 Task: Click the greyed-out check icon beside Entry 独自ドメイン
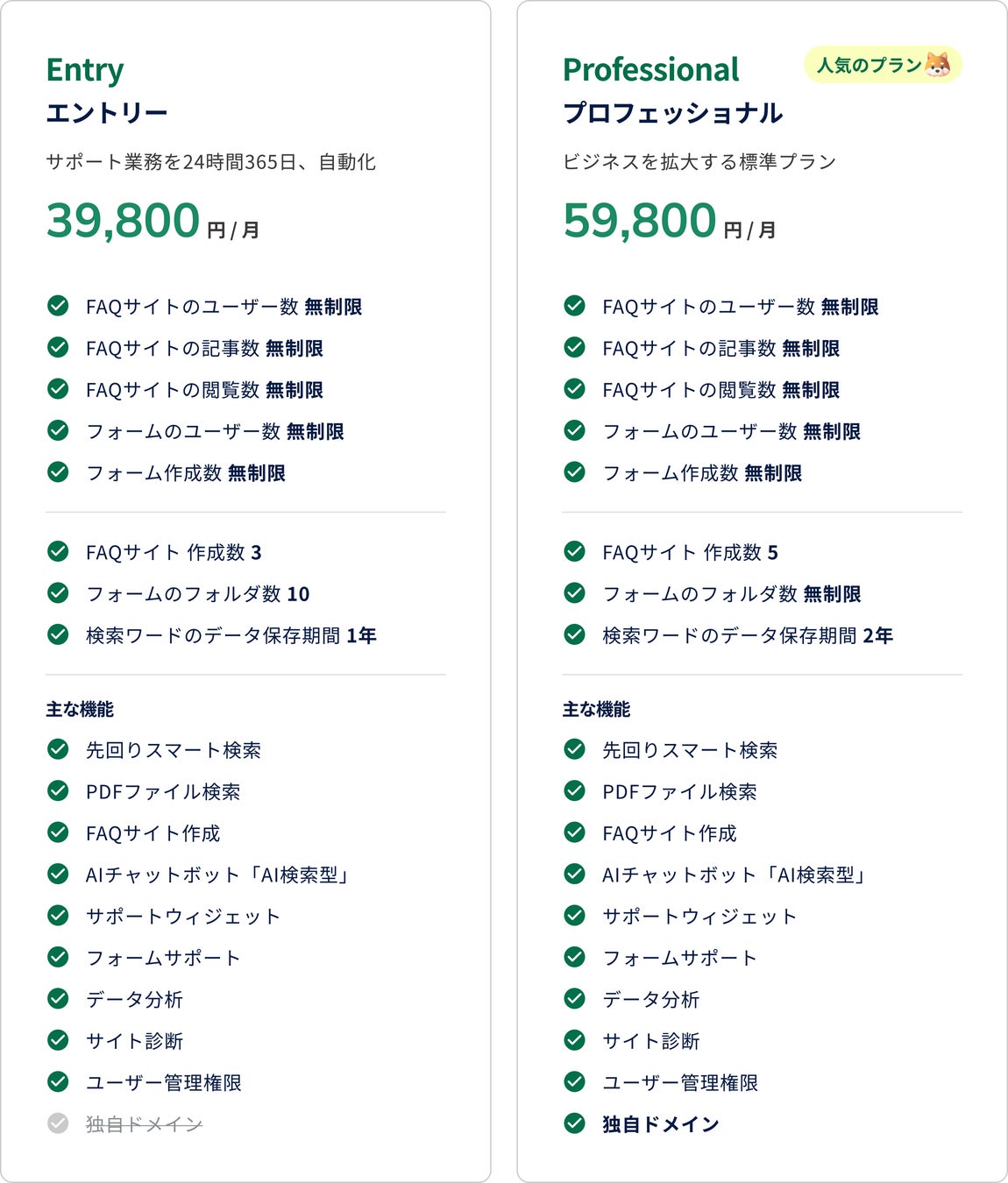tap(58, 1123)
